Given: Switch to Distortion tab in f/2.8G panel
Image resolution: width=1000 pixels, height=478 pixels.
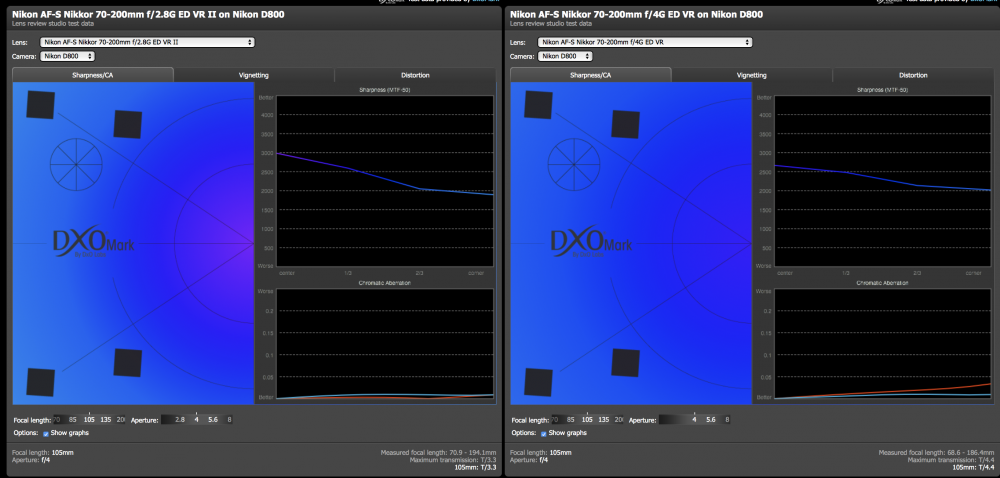Looking at the screenshot, I should pyautogui.click(x=415, y=75).
